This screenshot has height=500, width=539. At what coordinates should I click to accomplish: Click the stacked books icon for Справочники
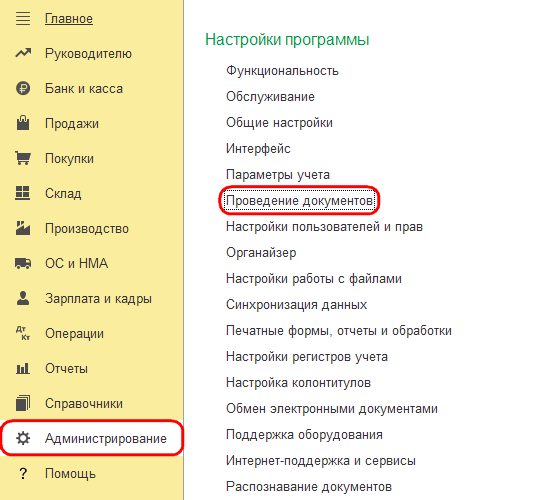pos(23,403)
